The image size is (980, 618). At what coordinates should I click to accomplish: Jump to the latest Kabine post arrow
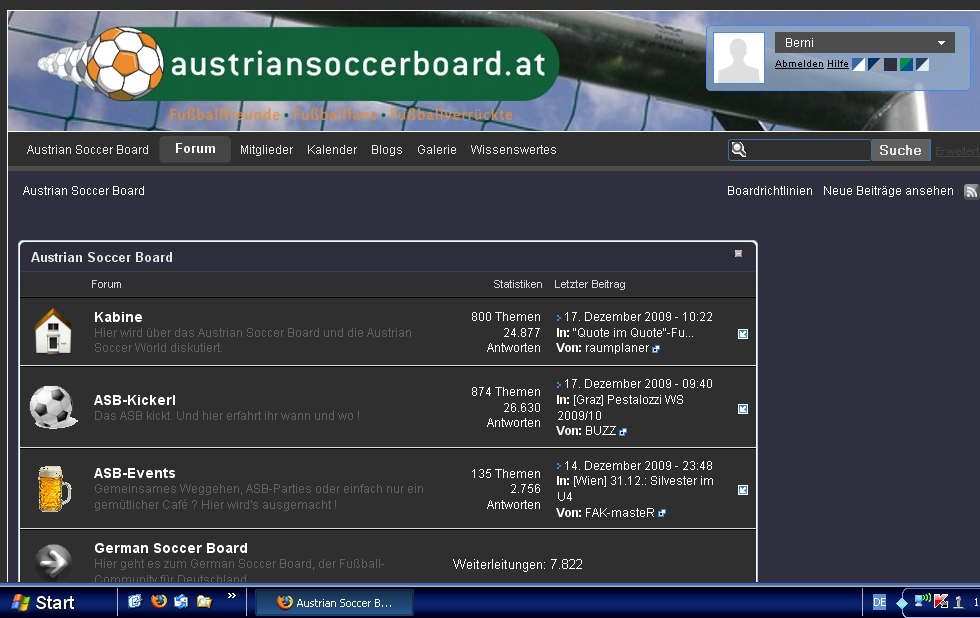click(559, 317)
